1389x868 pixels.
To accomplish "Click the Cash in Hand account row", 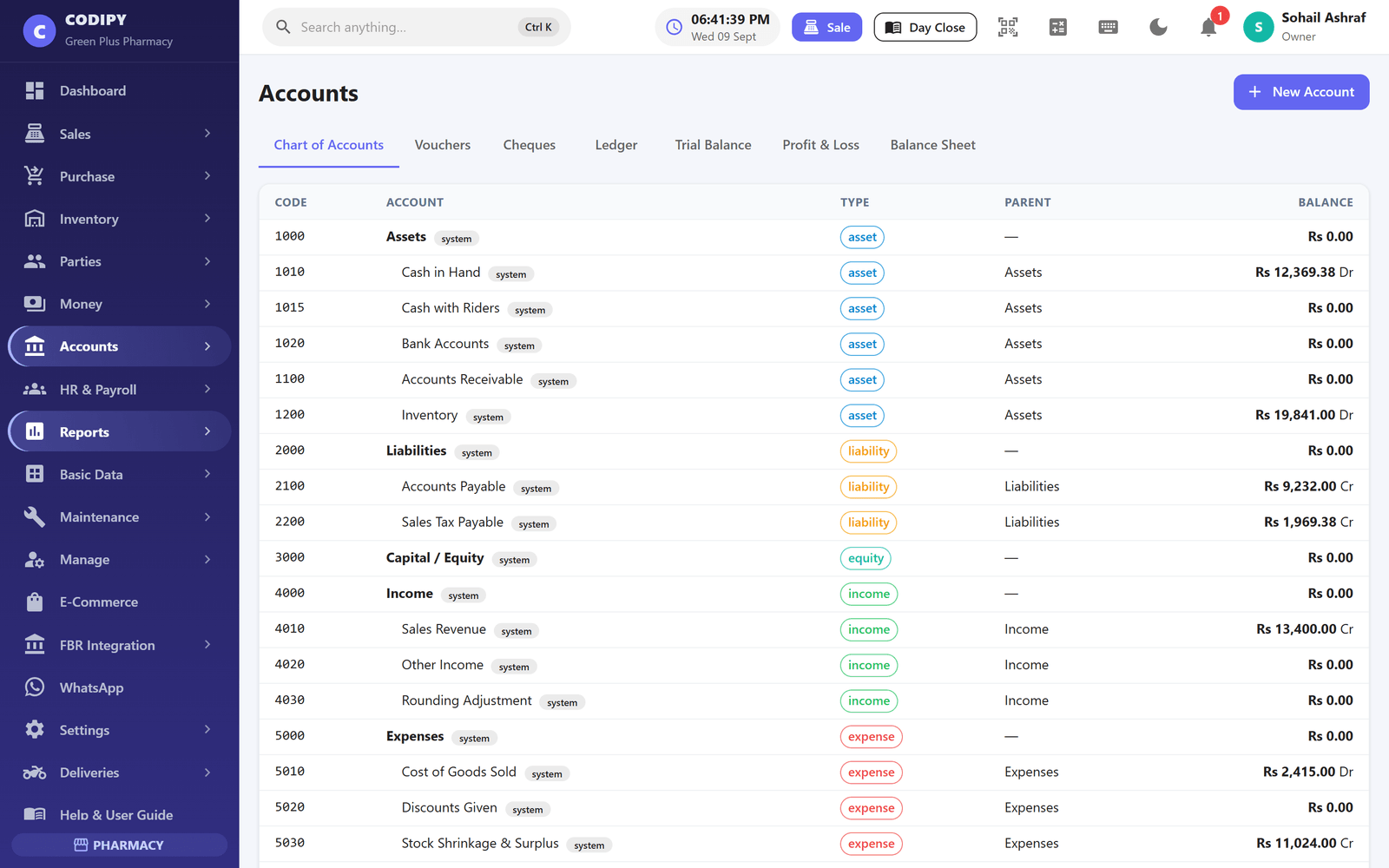I will coord(814,273).
